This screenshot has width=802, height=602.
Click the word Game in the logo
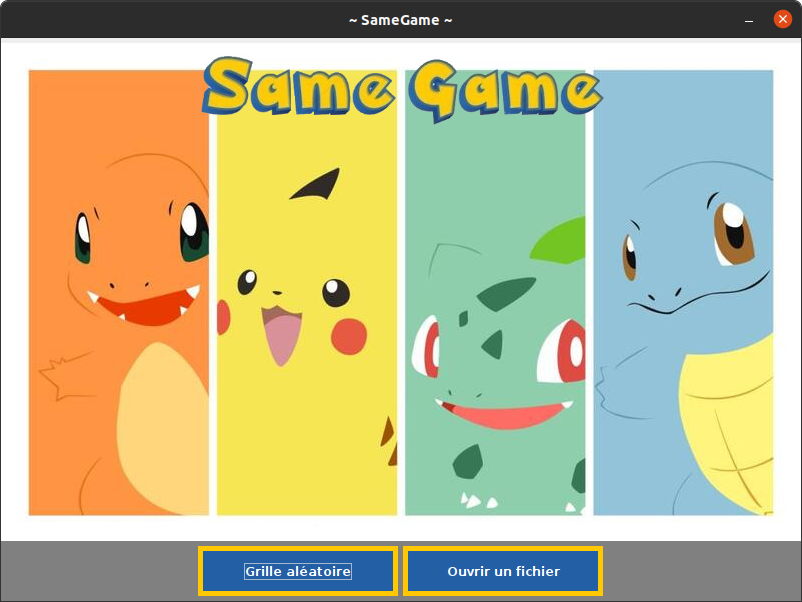pyautogui.click(x=504, y=90)
